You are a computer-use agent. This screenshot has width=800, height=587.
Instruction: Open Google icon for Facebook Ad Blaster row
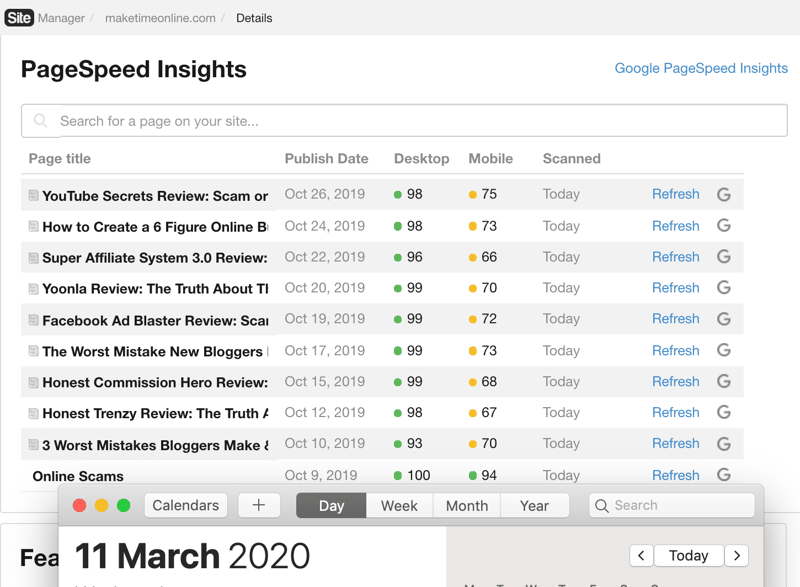pos(723,319)
